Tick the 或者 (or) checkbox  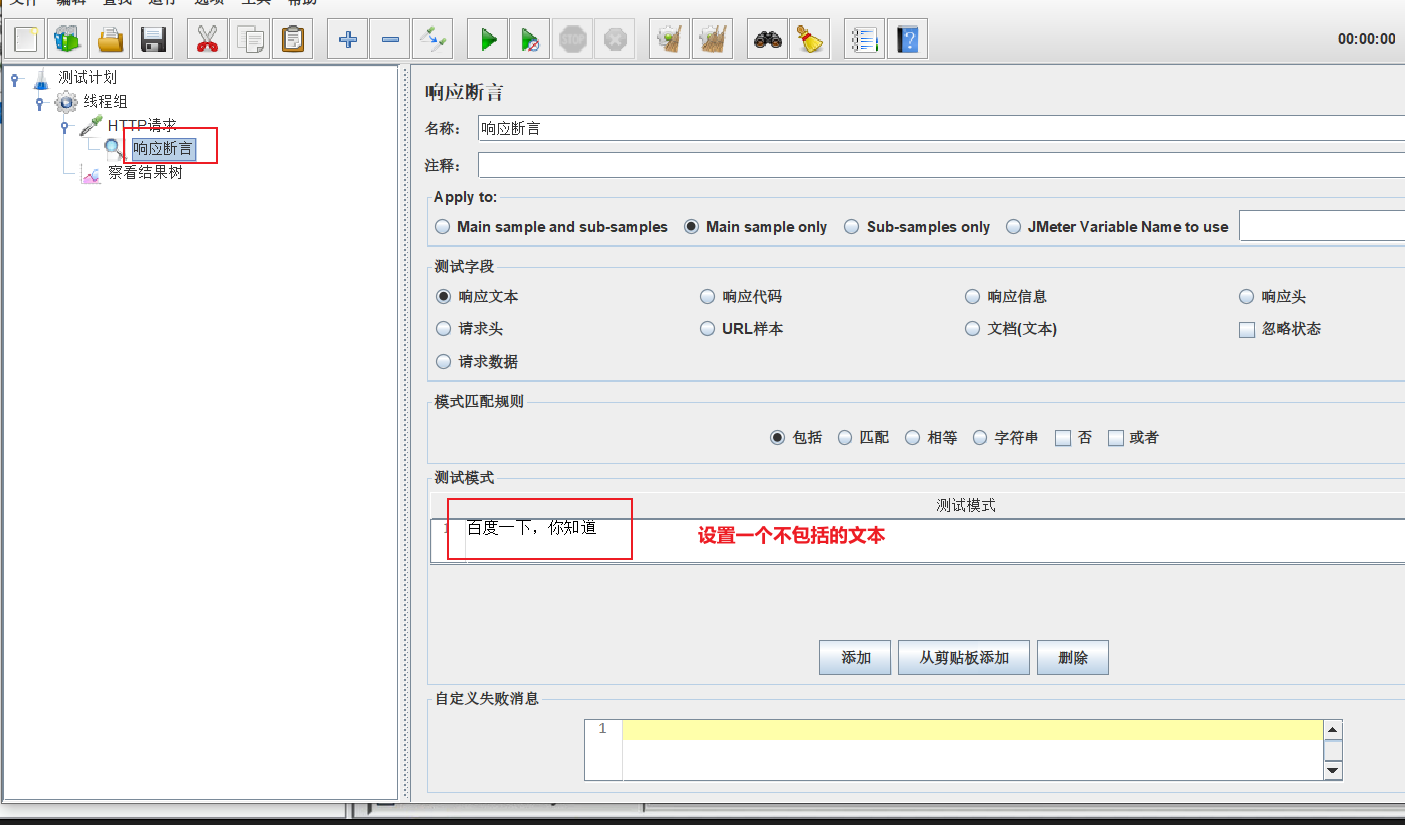pyautogui.click(x=1133, y=438)
